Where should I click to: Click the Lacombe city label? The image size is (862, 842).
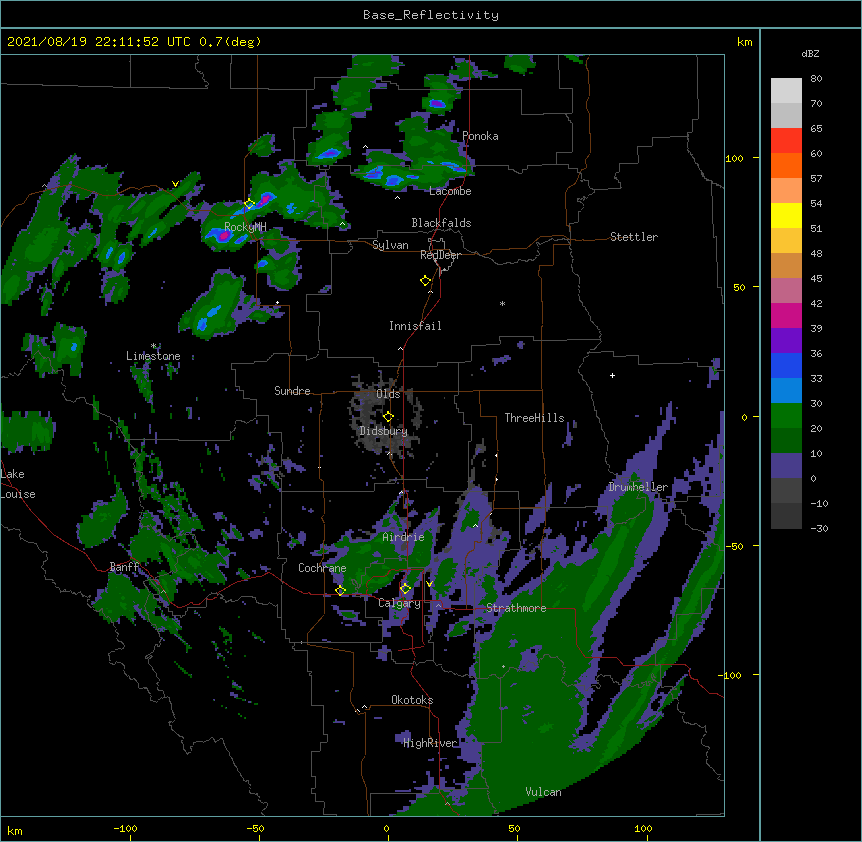coord(450,191)
